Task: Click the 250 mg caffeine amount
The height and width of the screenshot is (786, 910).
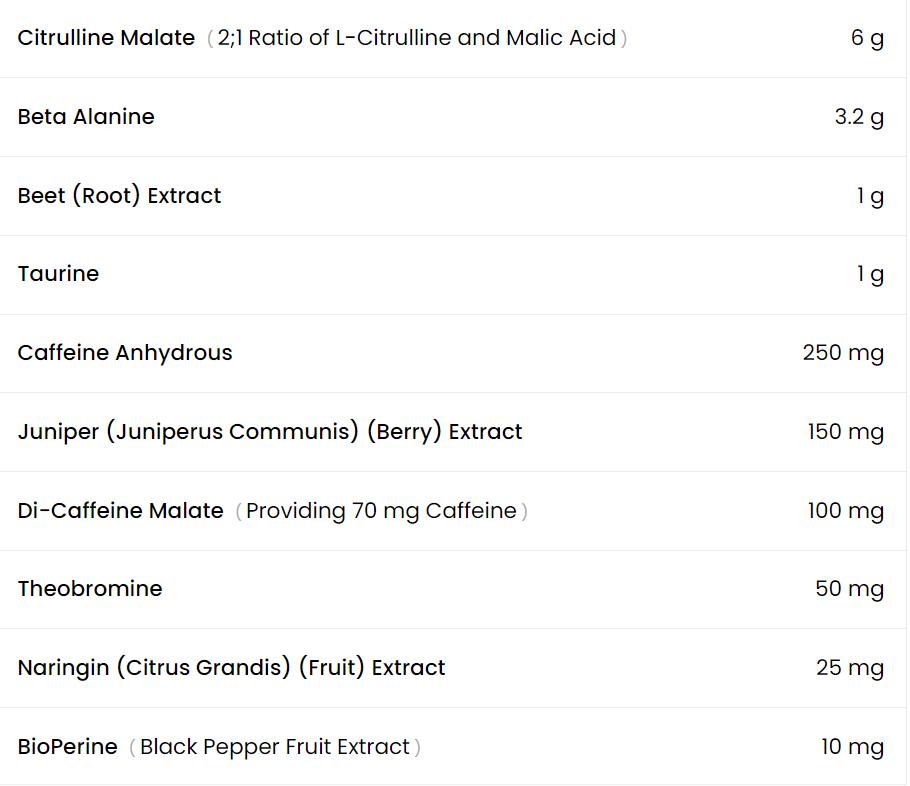Action: click(843, 353)
